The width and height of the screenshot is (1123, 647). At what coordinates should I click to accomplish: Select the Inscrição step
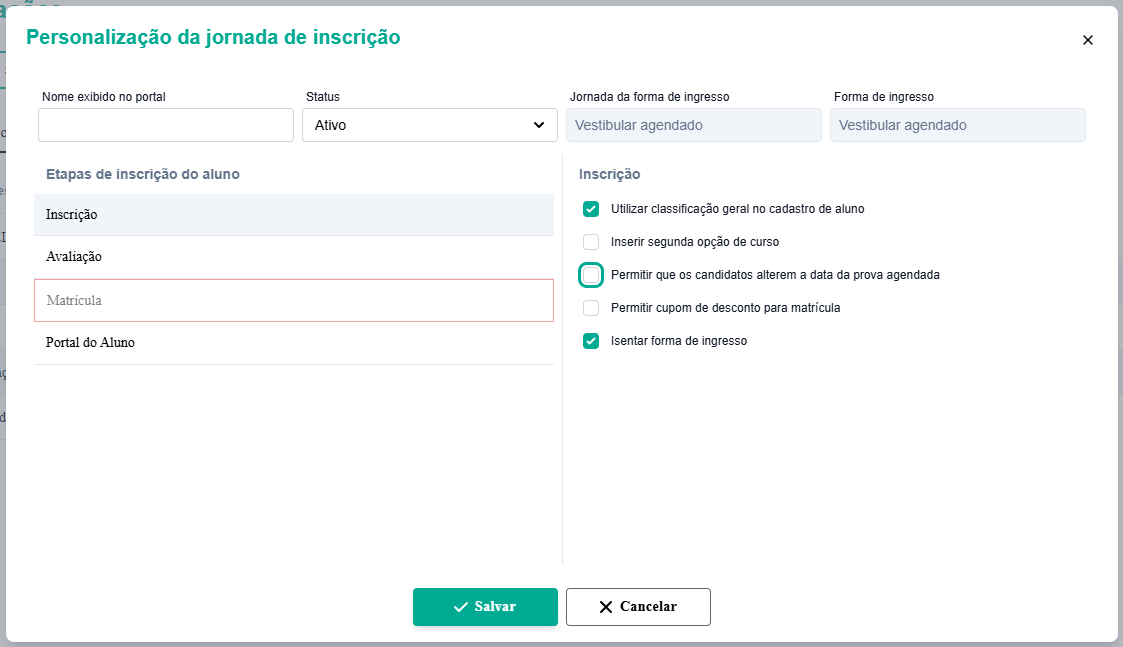tap(294, 214)
